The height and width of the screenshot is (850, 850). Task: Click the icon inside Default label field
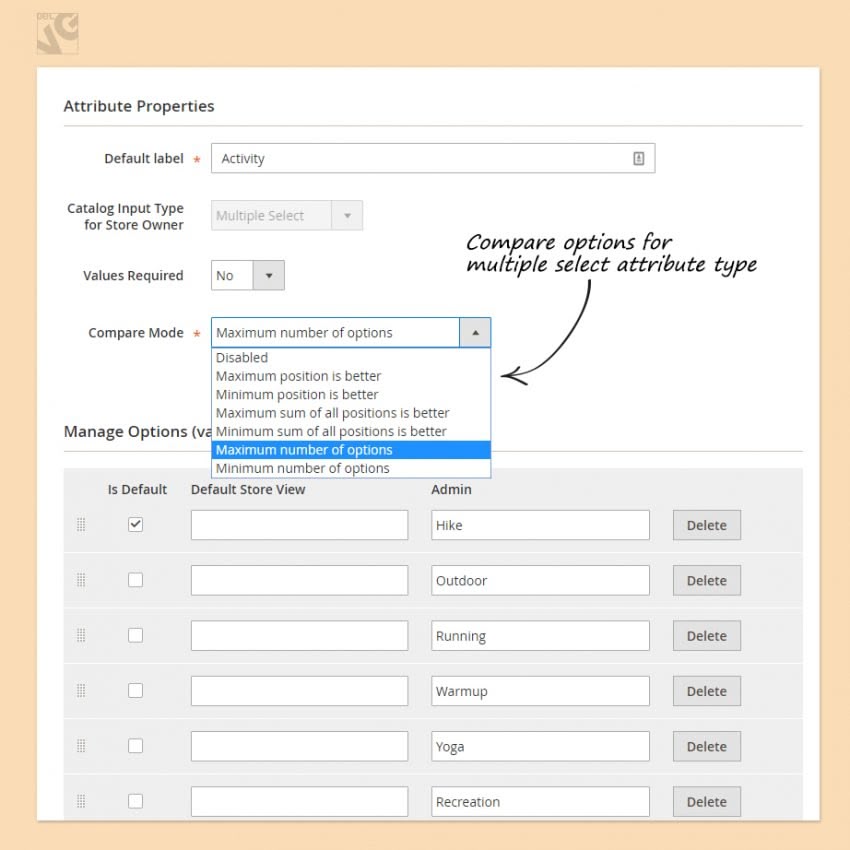pos(639,158)
